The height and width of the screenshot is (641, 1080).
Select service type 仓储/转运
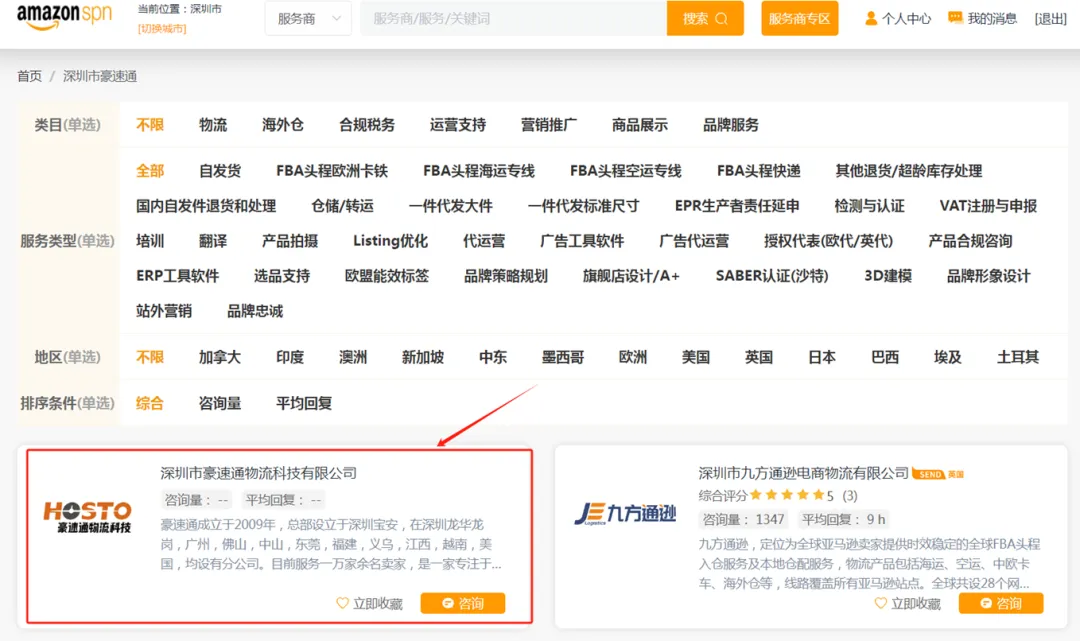[342, 206]
